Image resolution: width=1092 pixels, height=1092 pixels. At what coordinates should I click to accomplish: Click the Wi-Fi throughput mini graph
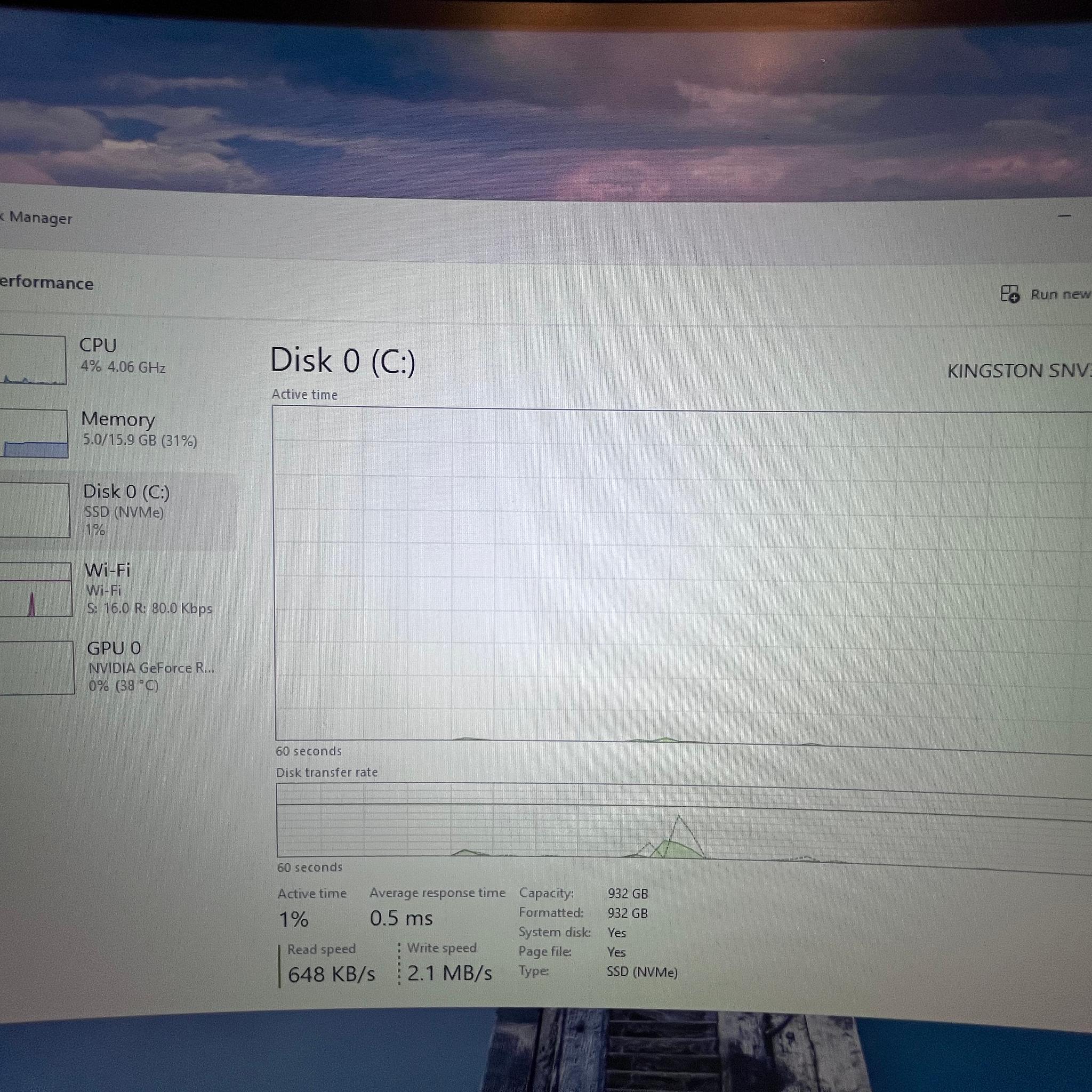(x=36, y=589)
